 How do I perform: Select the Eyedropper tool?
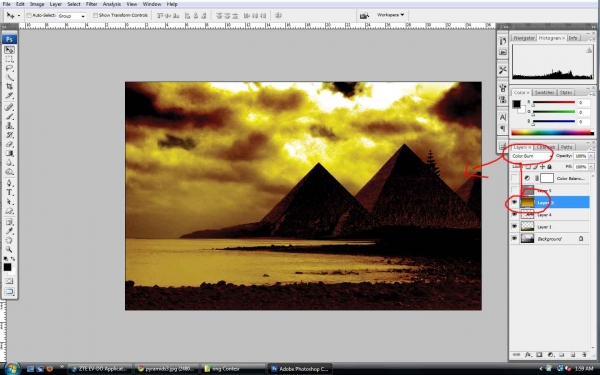click(9, 231)
